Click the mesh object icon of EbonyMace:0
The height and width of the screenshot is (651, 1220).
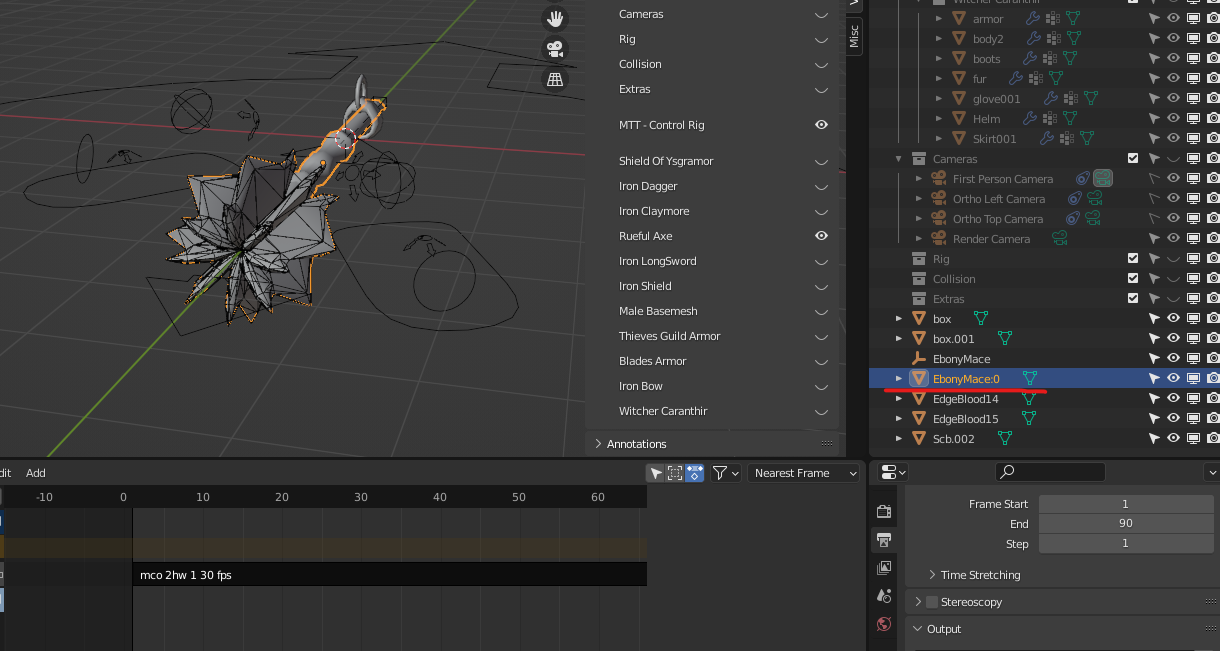[x=918, y=379]
